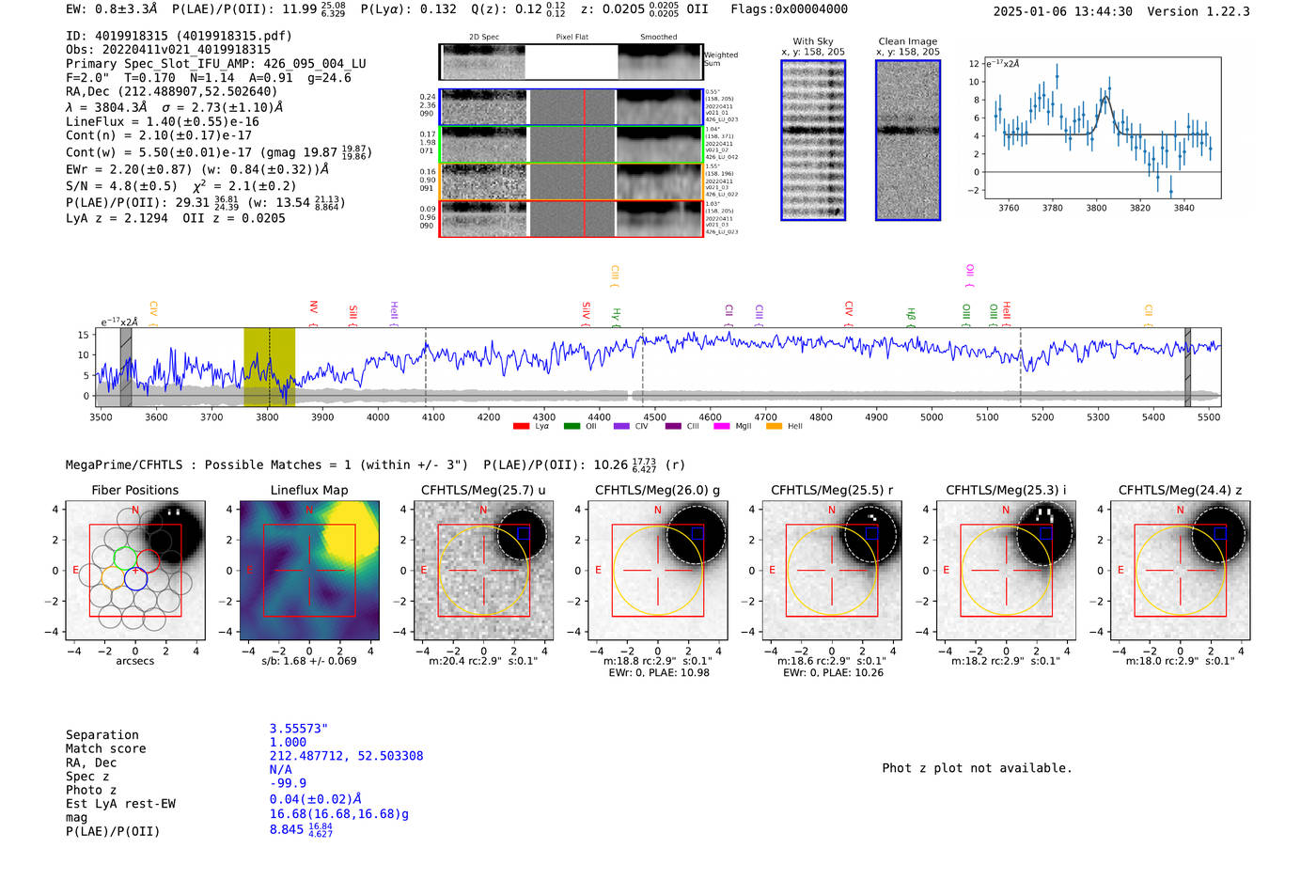Click the blue-bordered 2D spectrum row
The height and width of the screenshot is (896, 1316).
coord(571,107)
